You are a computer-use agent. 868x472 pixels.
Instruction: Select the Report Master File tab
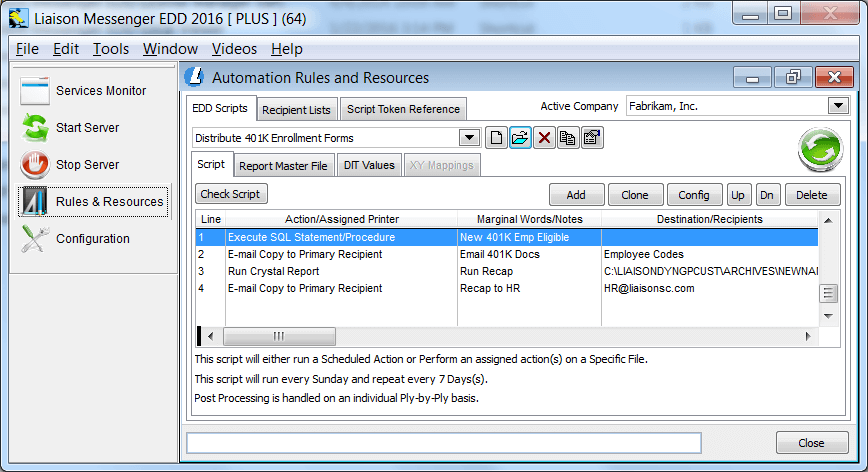[x=283, y=166]
